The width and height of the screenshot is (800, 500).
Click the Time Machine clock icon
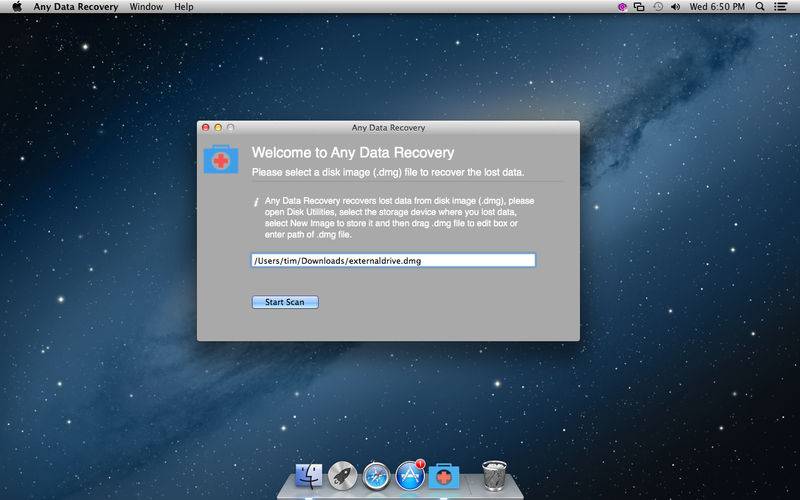pos(658,7)
